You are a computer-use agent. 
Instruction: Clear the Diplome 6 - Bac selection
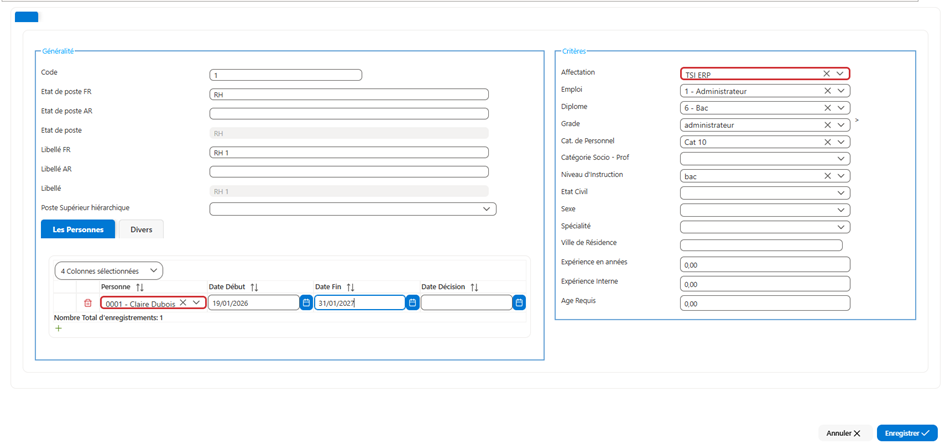(x=827, y=108)
